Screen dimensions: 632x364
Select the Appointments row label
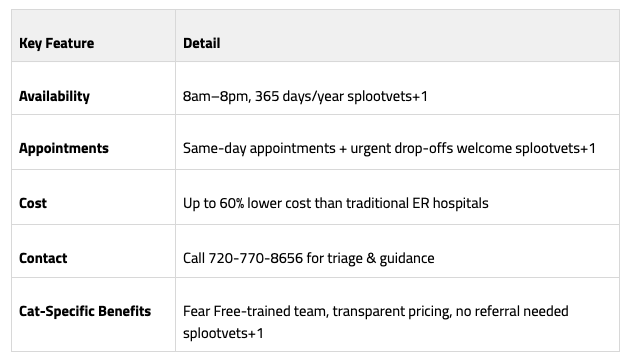pyautogui.click(x=64, y=148)
